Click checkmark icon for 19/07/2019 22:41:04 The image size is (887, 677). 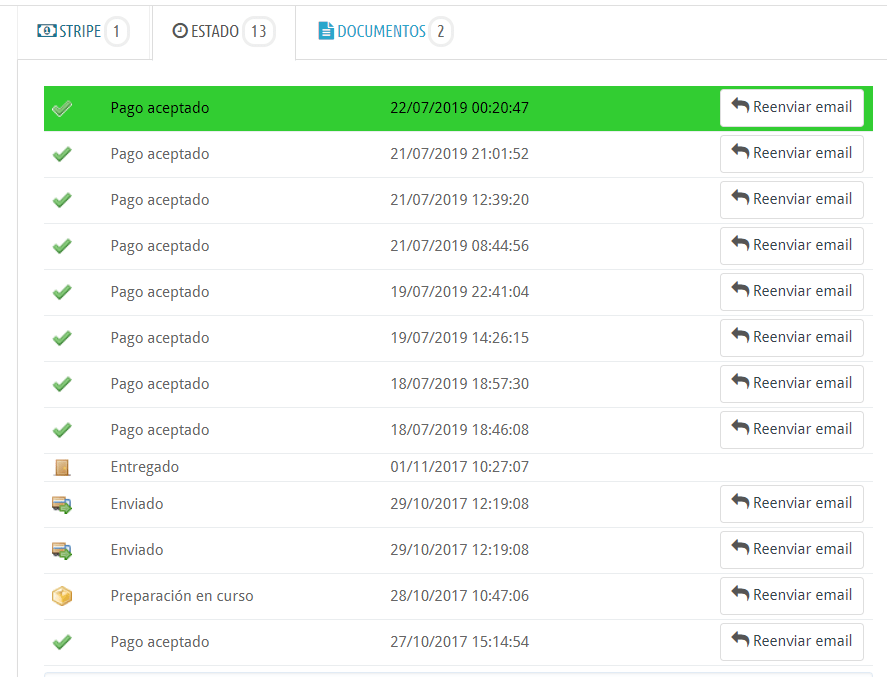62,292
